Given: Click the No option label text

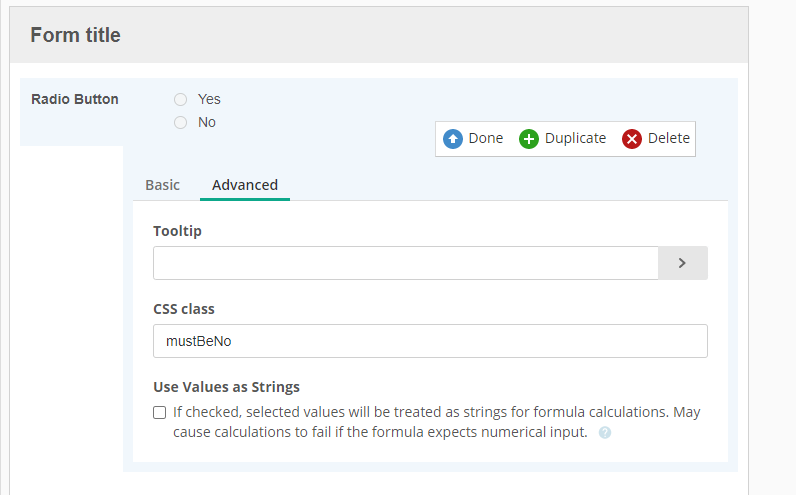Looking at the screenshot, I should pyautogui.click(x=207, y=122).
